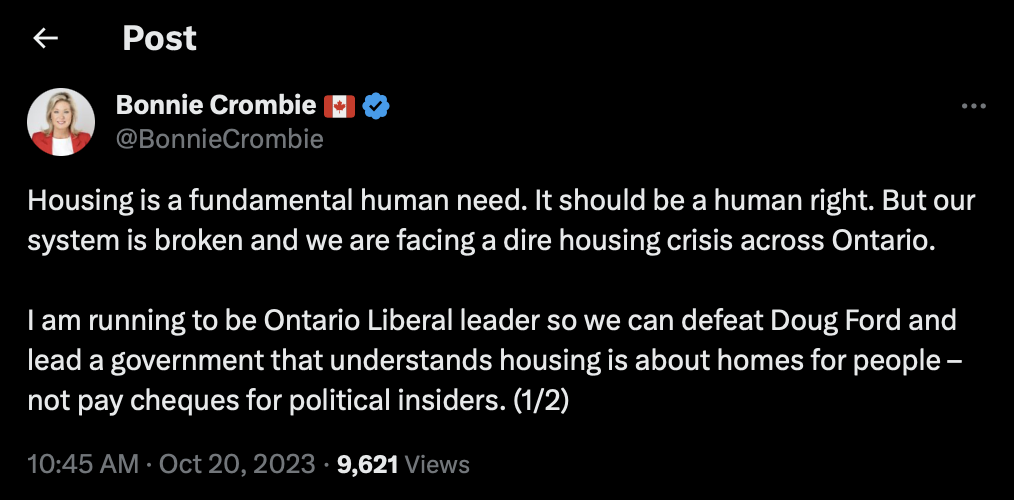Open the @BonnieCrombie handle link
Viewport: 1014px width, 500px height.
coord(220,139)
